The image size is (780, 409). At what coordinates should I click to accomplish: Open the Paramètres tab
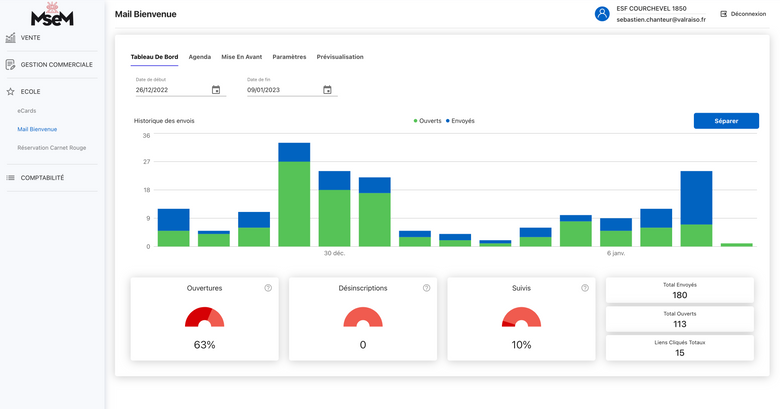(x=289, y=57)
